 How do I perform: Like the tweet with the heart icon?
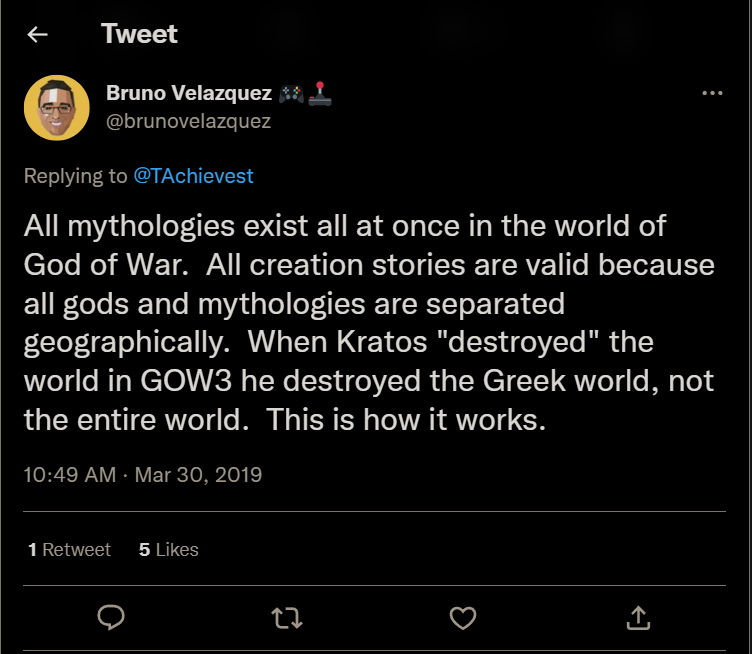pyautogui.click(x=462, y=618)
